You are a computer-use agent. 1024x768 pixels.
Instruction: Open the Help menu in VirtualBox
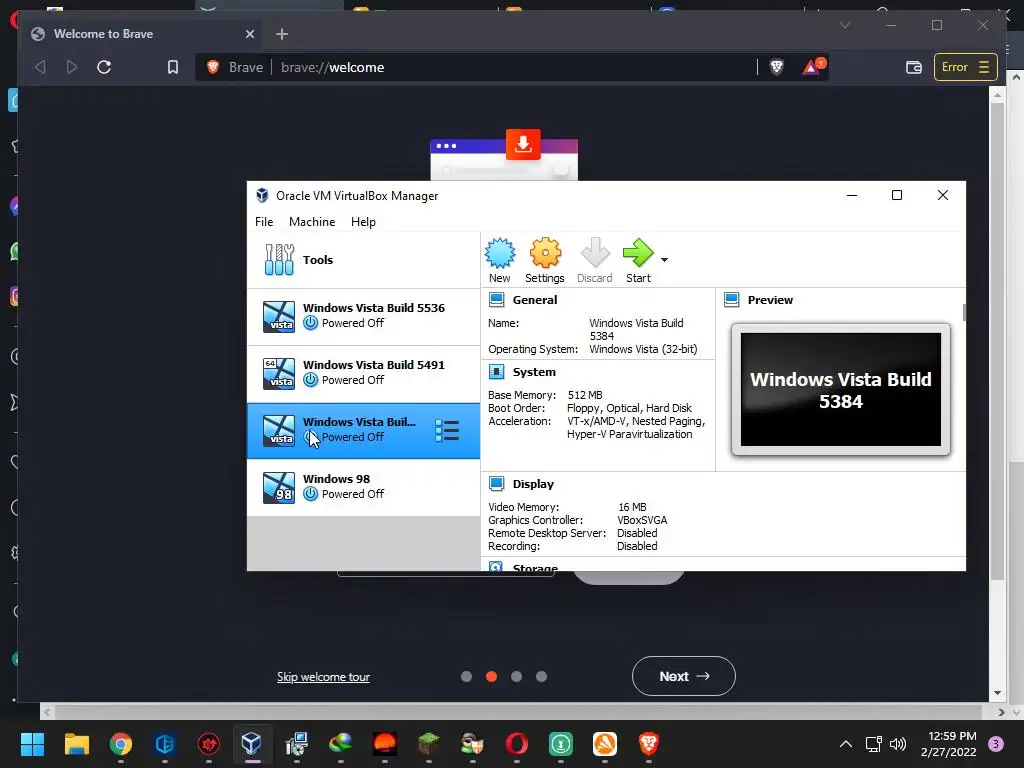(363, 222)
